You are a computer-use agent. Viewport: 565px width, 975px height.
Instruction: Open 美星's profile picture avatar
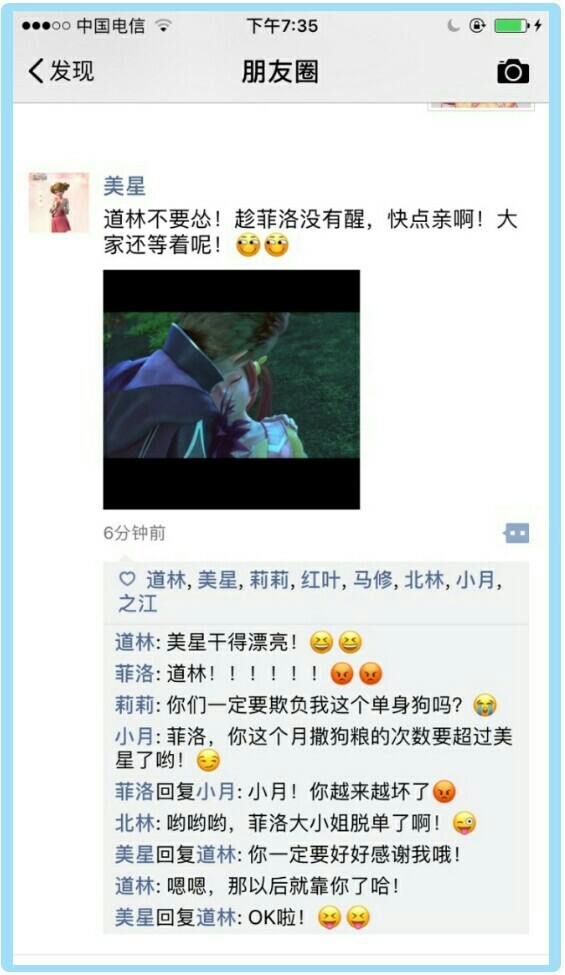click(58, 202)
